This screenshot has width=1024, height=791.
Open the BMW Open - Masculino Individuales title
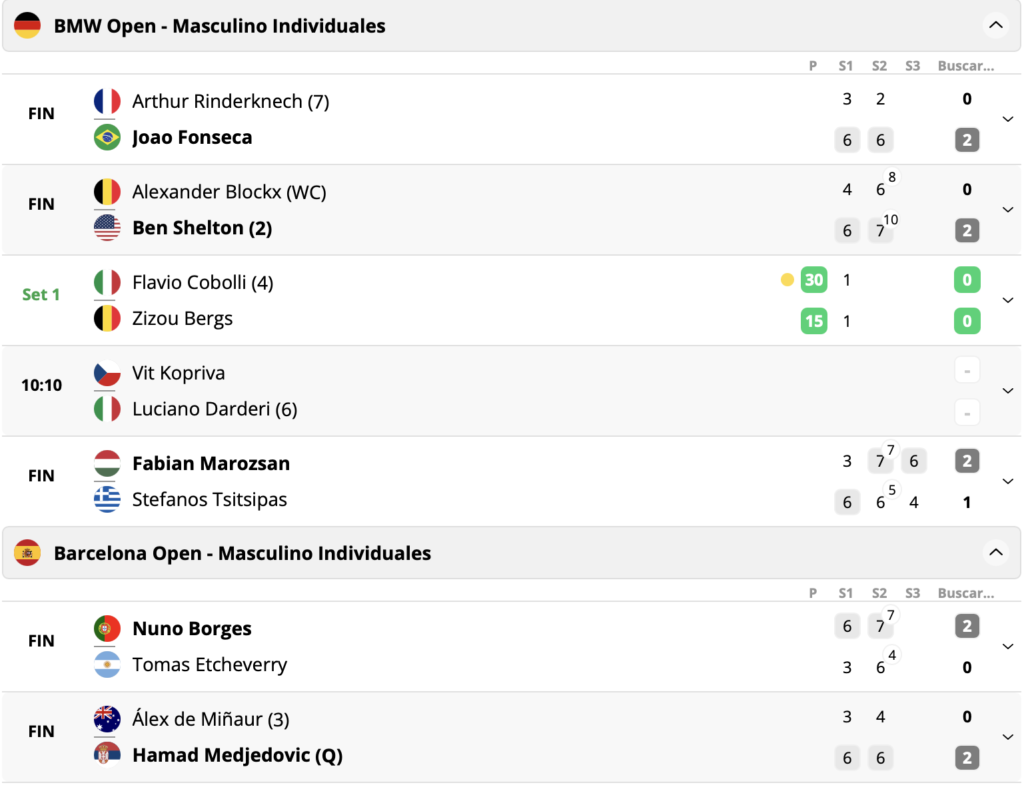(219, 26)
